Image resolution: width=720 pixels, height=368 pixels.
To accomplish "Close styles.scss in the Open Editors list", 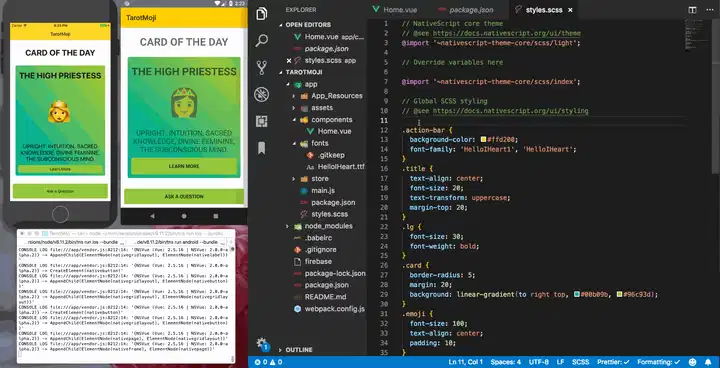I will point(289,61).
